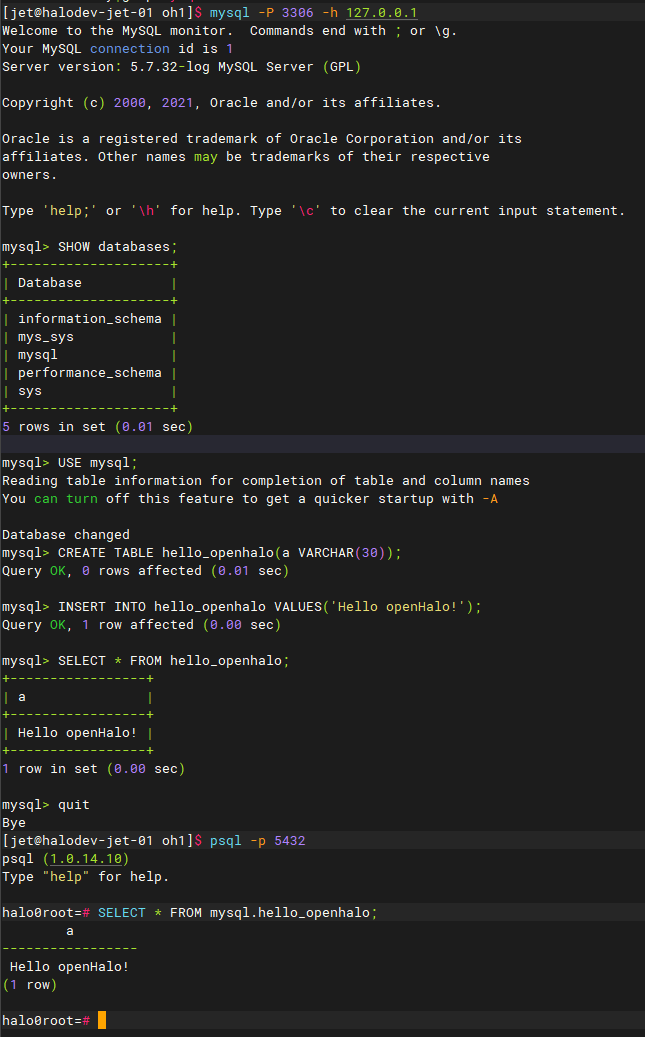Screen dimensions: 645x1037
Task: Click the IP address 127.0.0.1 in mysql command
Action: click(382, 13)
